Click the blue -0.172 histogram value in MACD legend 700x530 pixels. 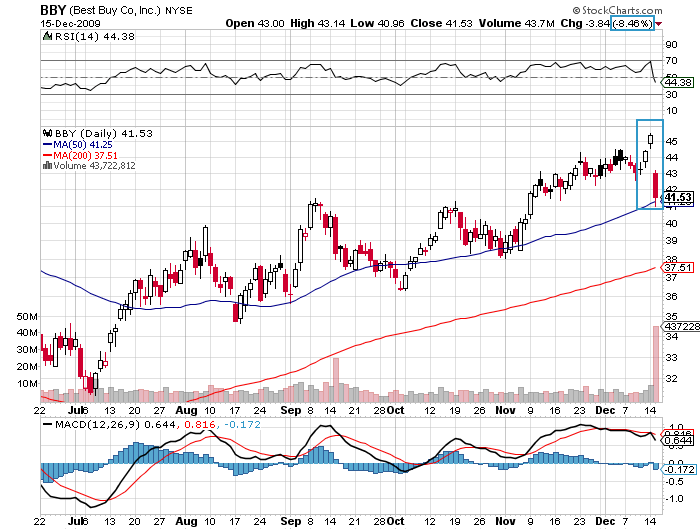coord(242,424)
